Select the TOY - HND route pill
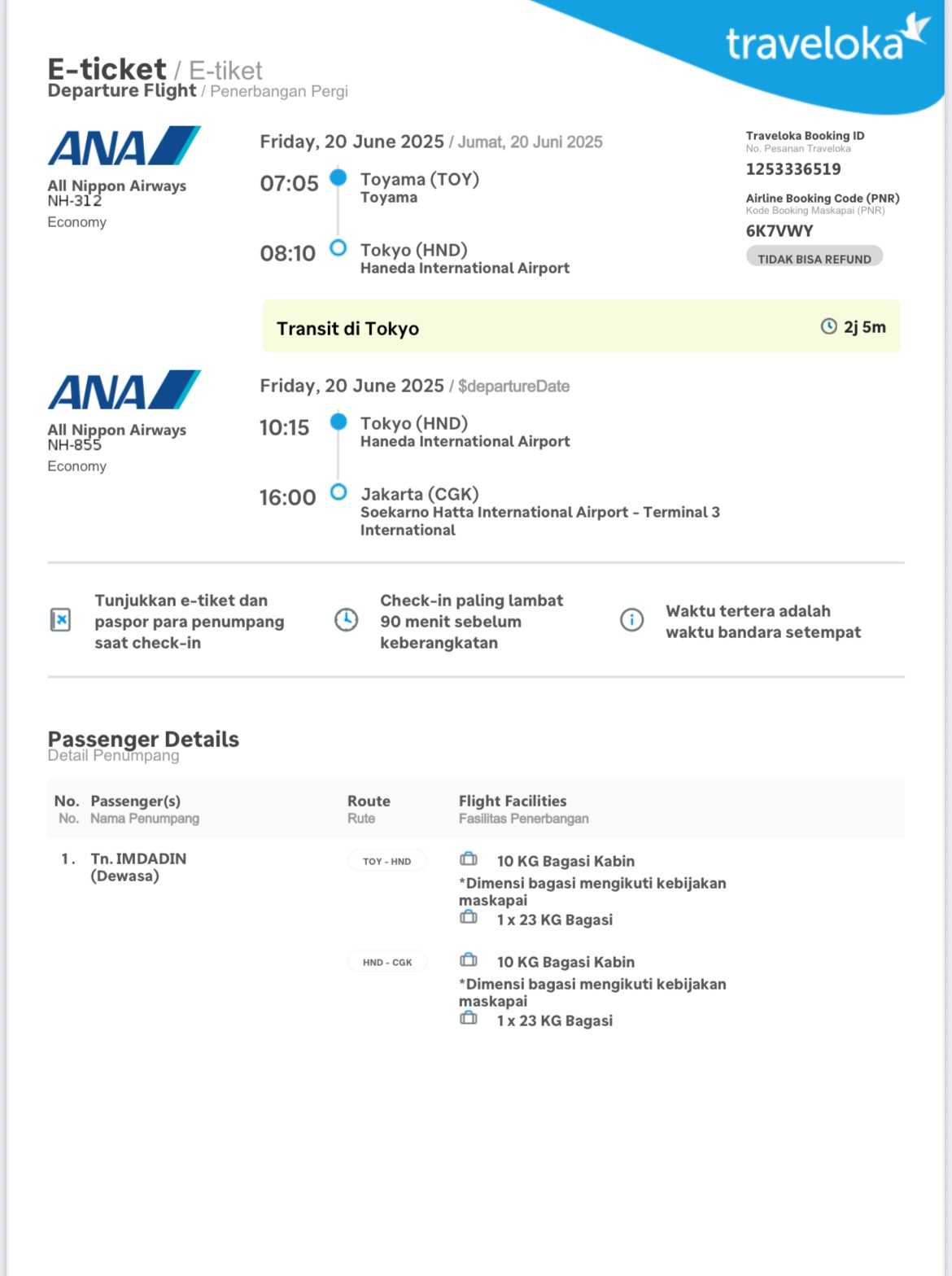Viewport: 952px width, 1276px height. [x=386, y=861]
